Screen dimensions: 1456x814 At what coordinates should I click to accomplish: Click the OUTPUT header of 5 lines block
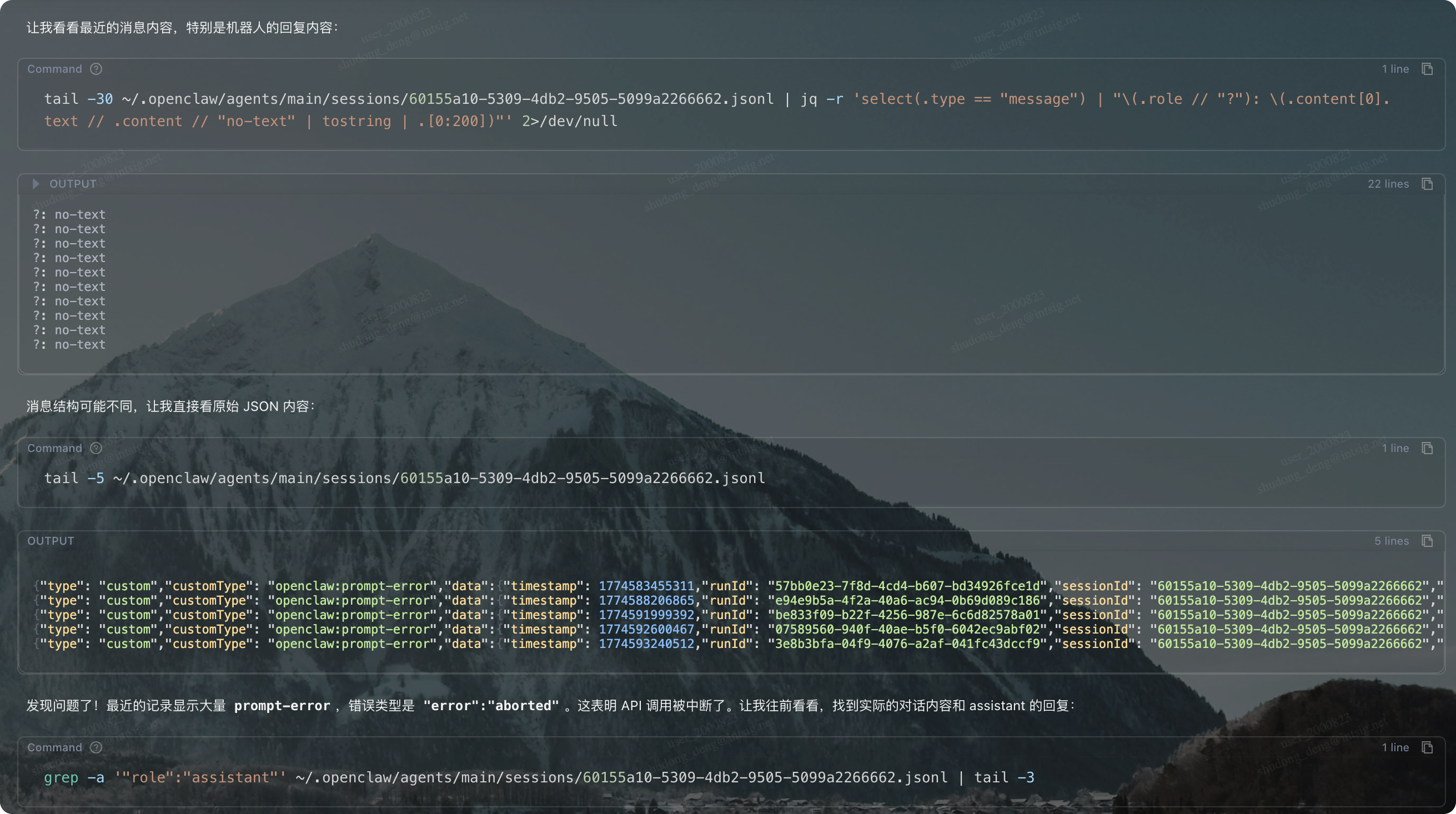pos(51,541)
